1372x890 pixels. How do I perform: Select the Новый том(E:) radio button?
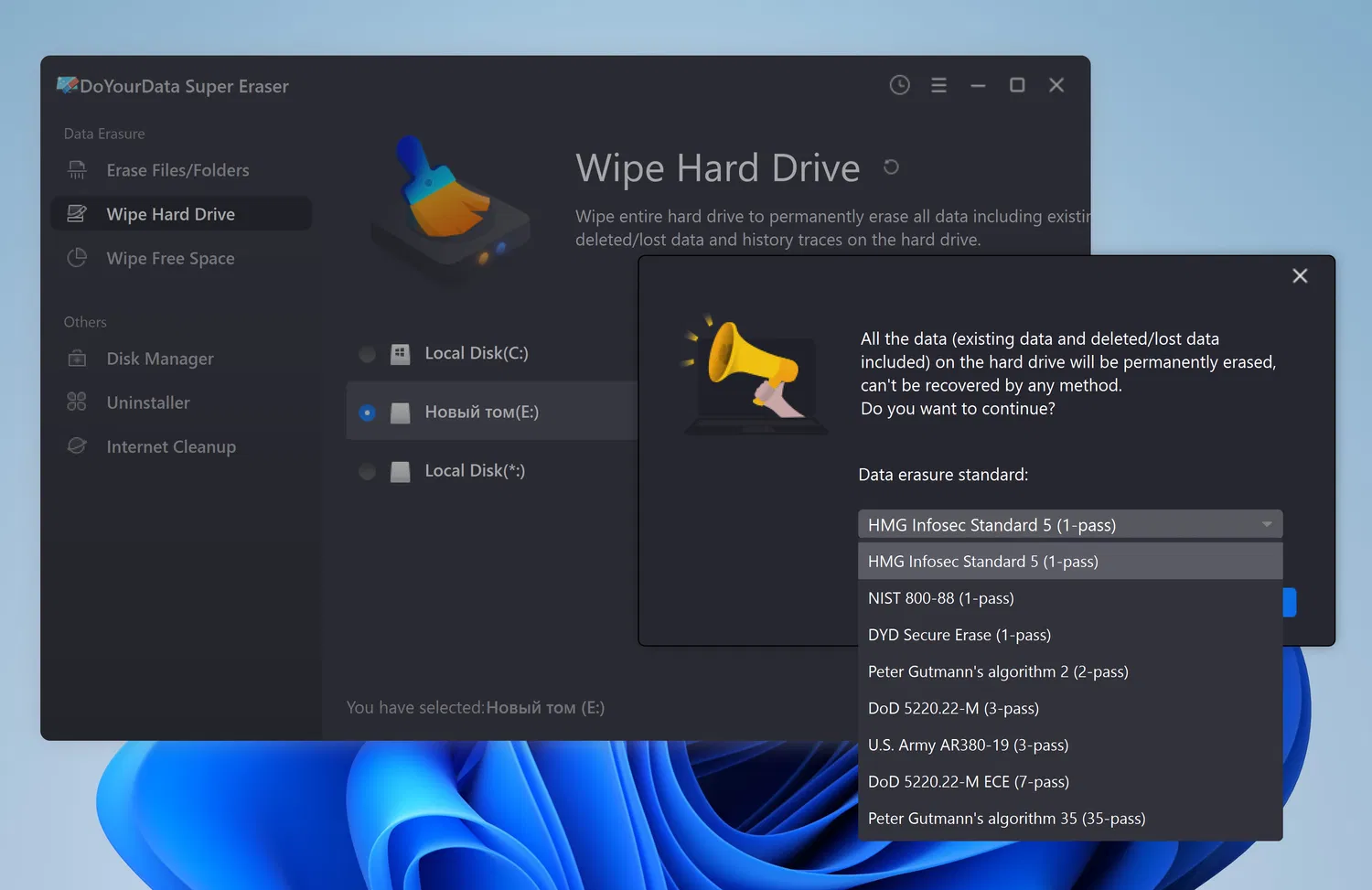coord(368,413)
